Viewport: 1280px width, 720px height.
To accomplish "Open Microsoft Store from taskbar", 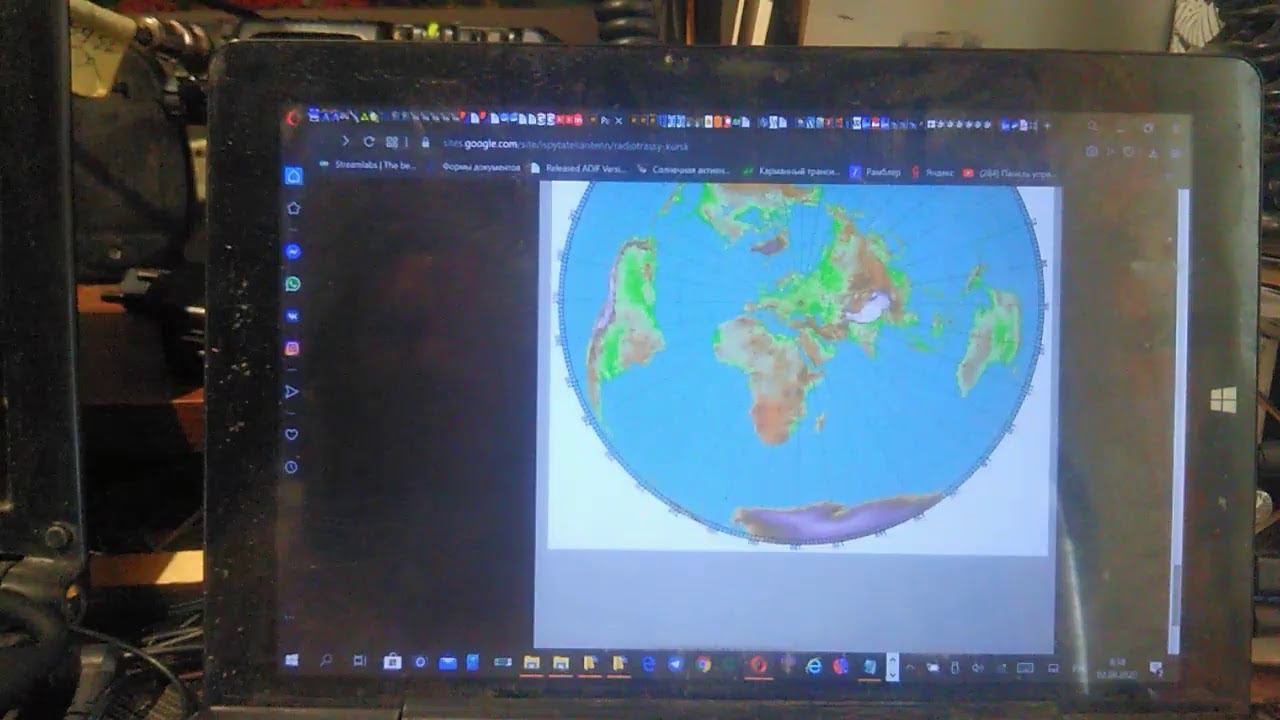I will pyautogui.click(x=391, y=661).
